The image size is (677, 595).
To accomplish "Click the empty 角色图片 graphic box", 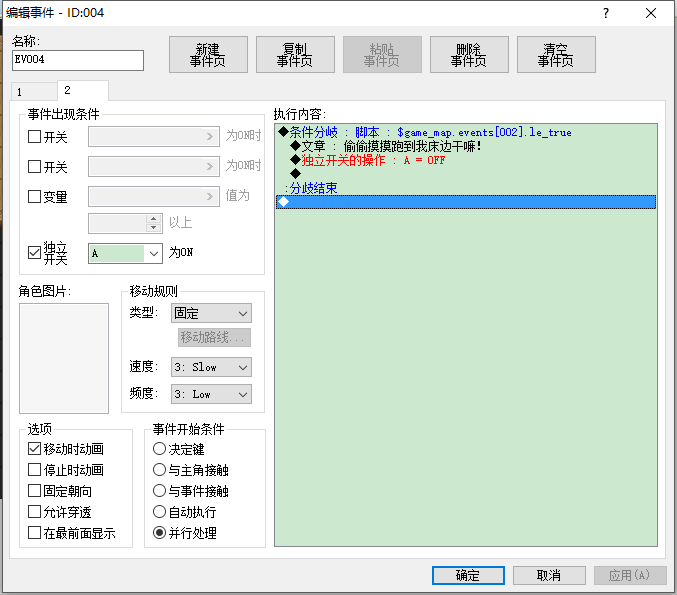I will click(64, 358).
